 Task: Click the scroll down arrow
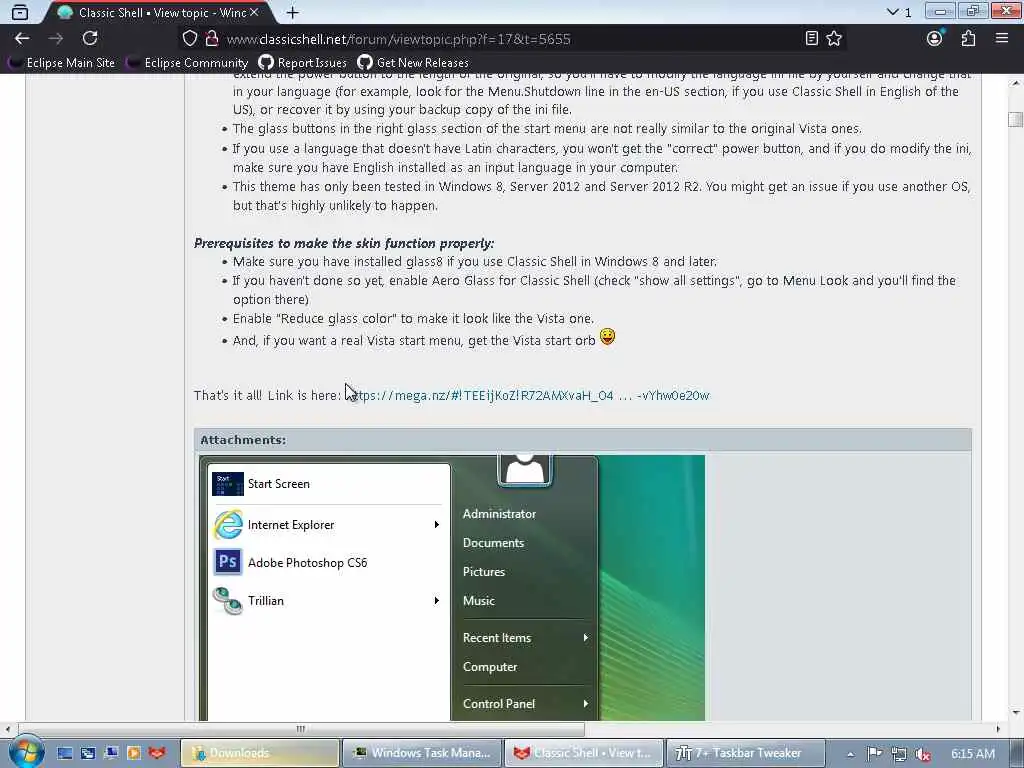(x=1016, y=713)
